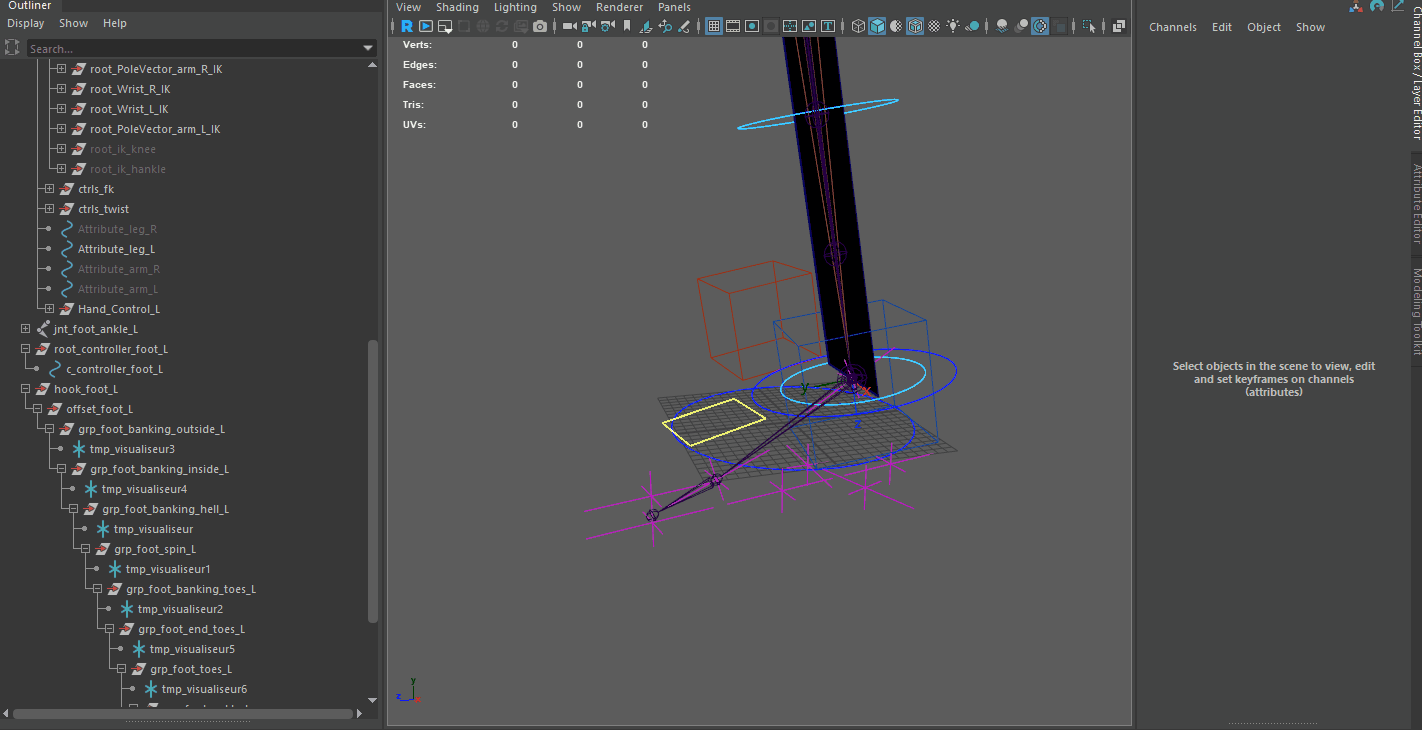This screenshot has width=1422, height=730.
Task: Open the Panels menu of the viewport
Action: [x=674, y=7]
